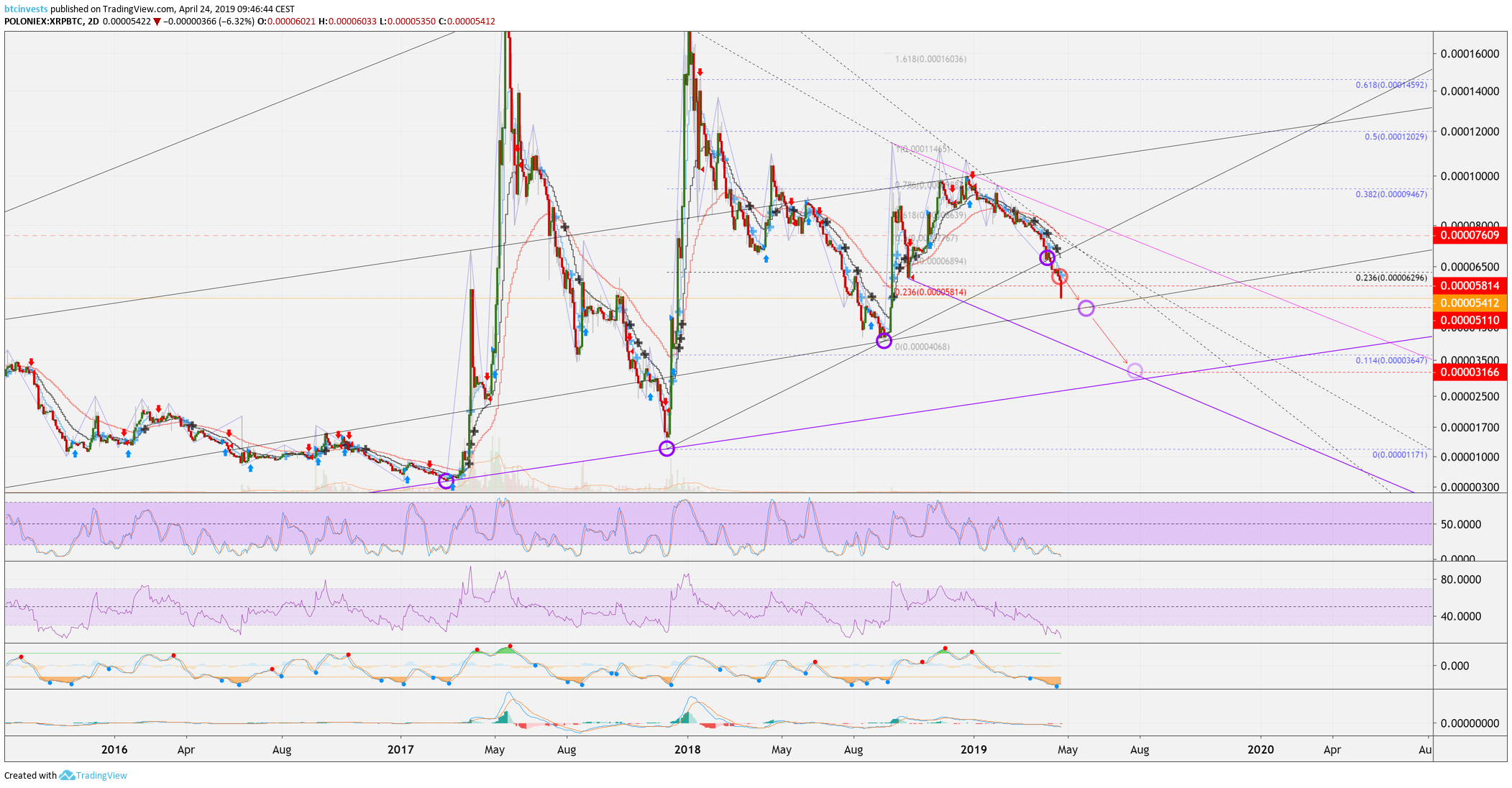Click the TradingView logo in footer
1512x788 pixels.
click(93, 775)
